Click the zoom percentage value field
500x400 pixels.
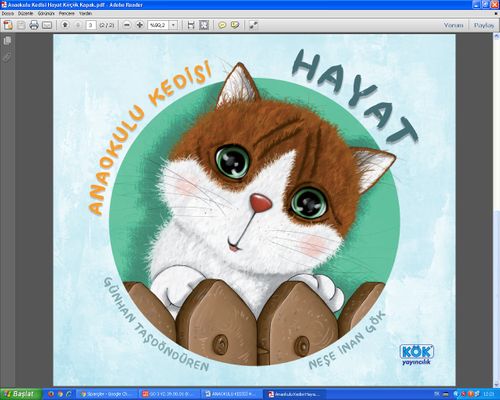tap(158, 25)
